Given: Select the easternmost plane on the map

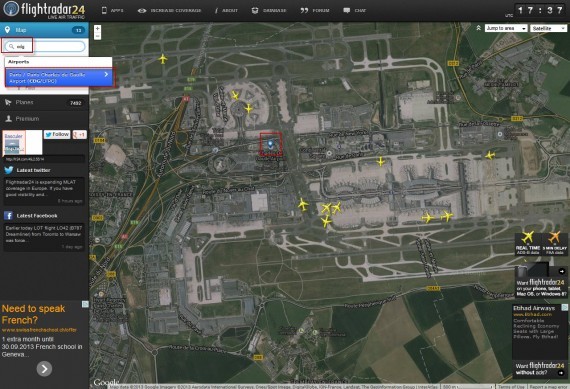Looking at the screenshot, I should (490, 156).
